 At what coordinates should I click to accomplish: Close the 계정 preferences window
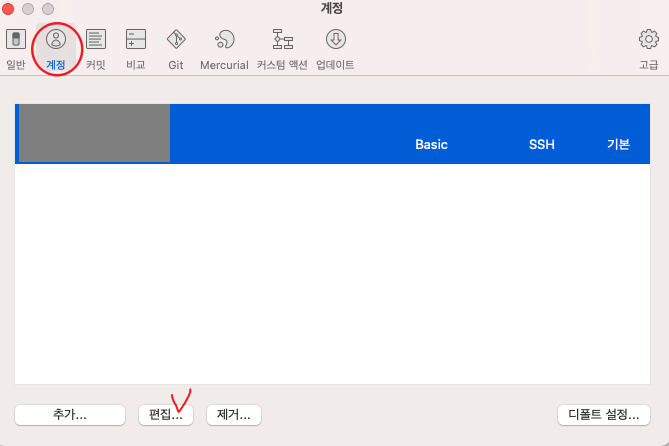[x=8, y=9]
